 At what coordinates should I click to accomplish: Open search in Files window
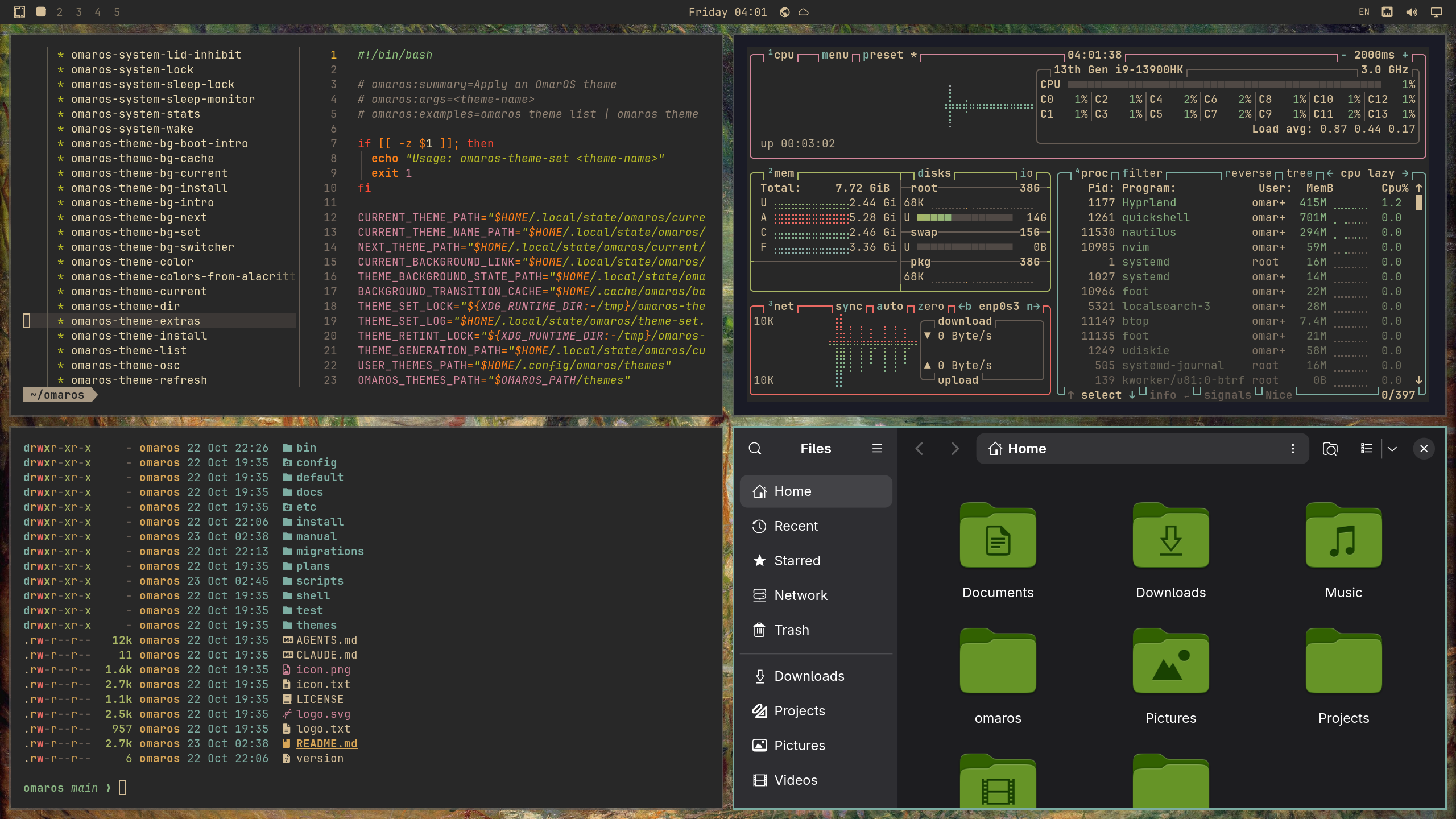click(x=755, y=449)
